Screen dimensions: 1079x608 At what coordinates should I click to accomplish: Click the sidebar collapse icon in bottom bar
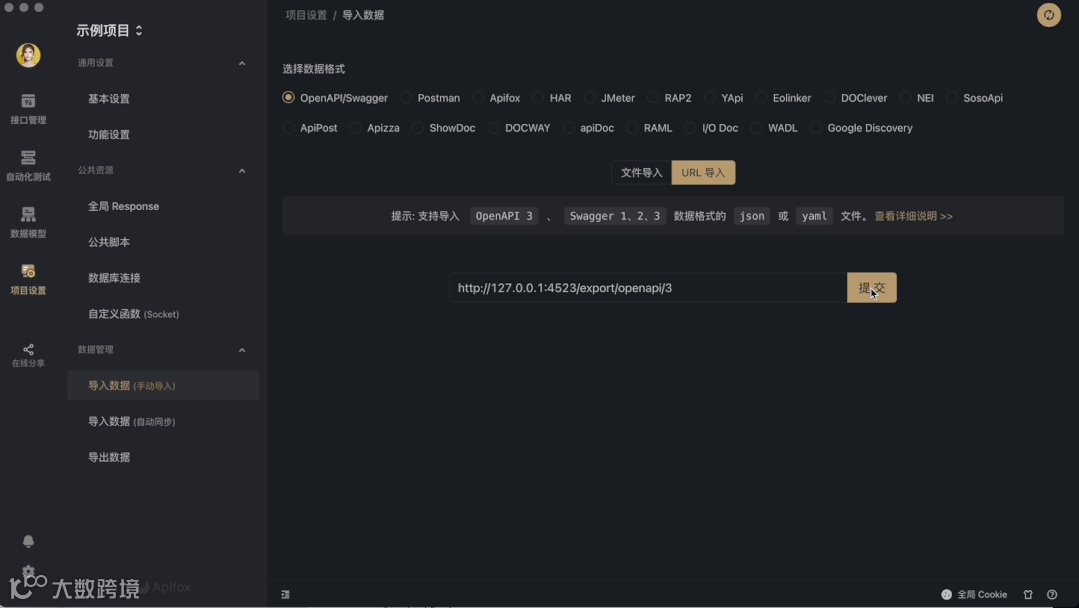[286, 594]
